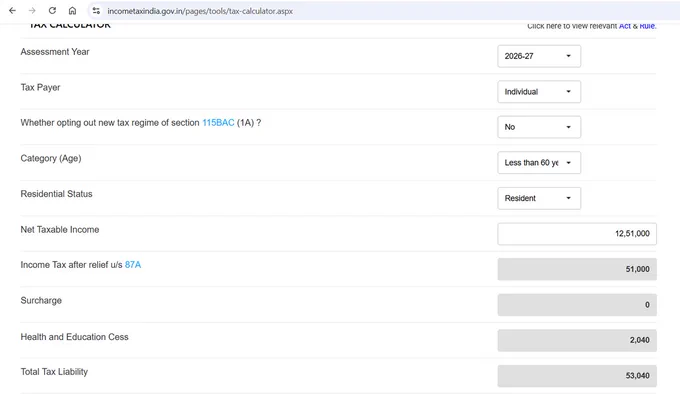View site information icon in address bar
680x394 pixels.
tap(96, 11)
